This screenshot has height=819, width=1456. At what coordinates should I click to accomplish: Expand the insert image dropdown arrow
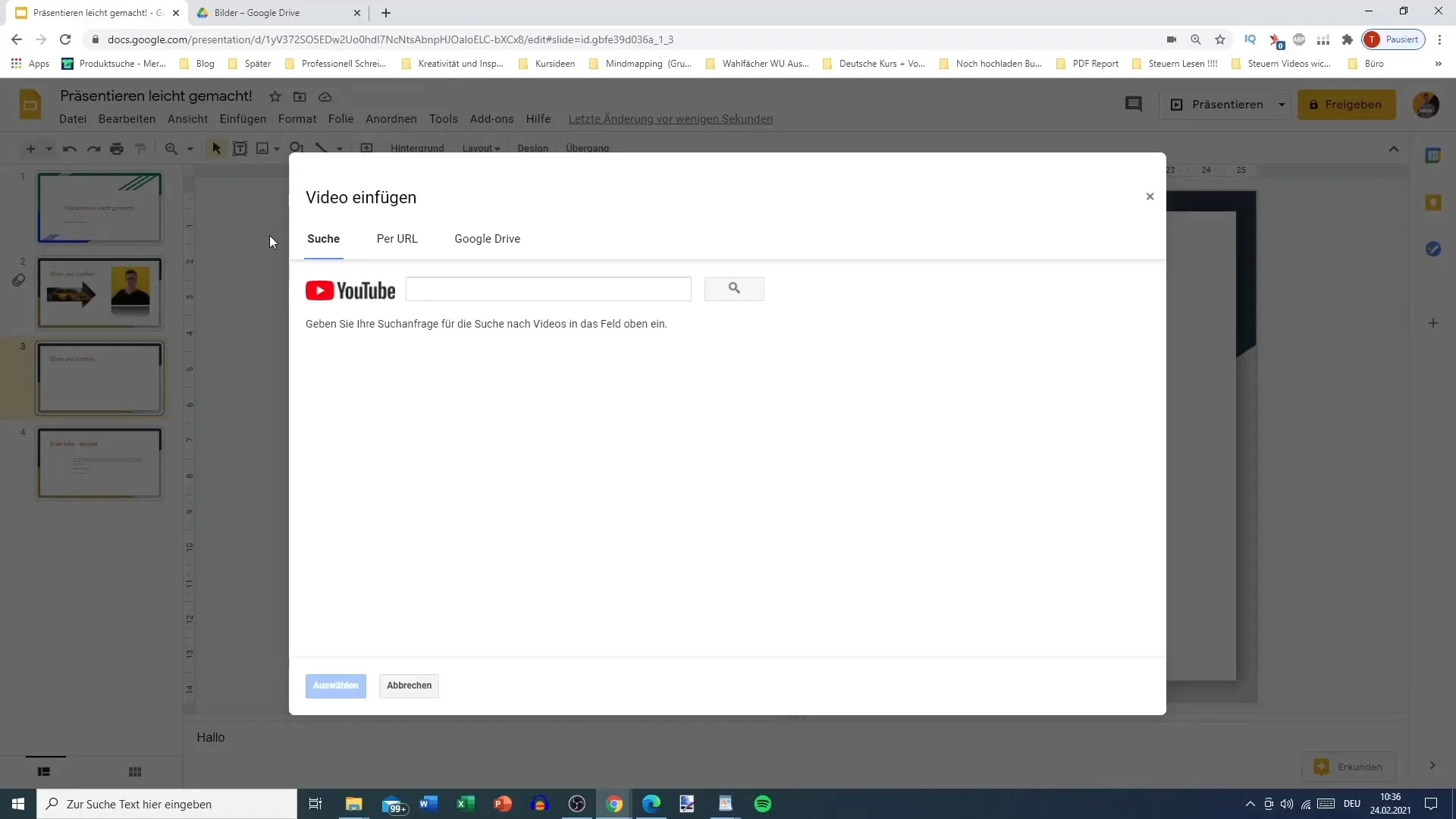(x=277, y=149)
